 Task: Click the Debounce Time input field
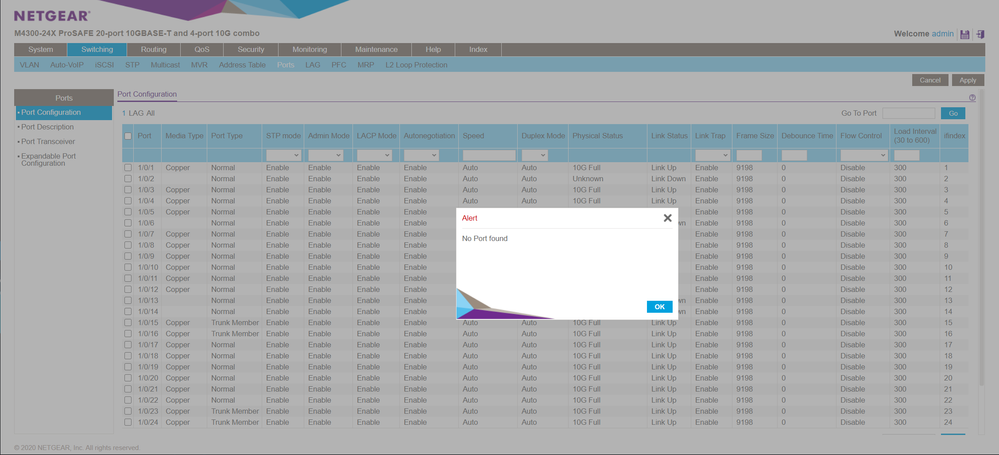pyautogui.click(x=794, y=155)
